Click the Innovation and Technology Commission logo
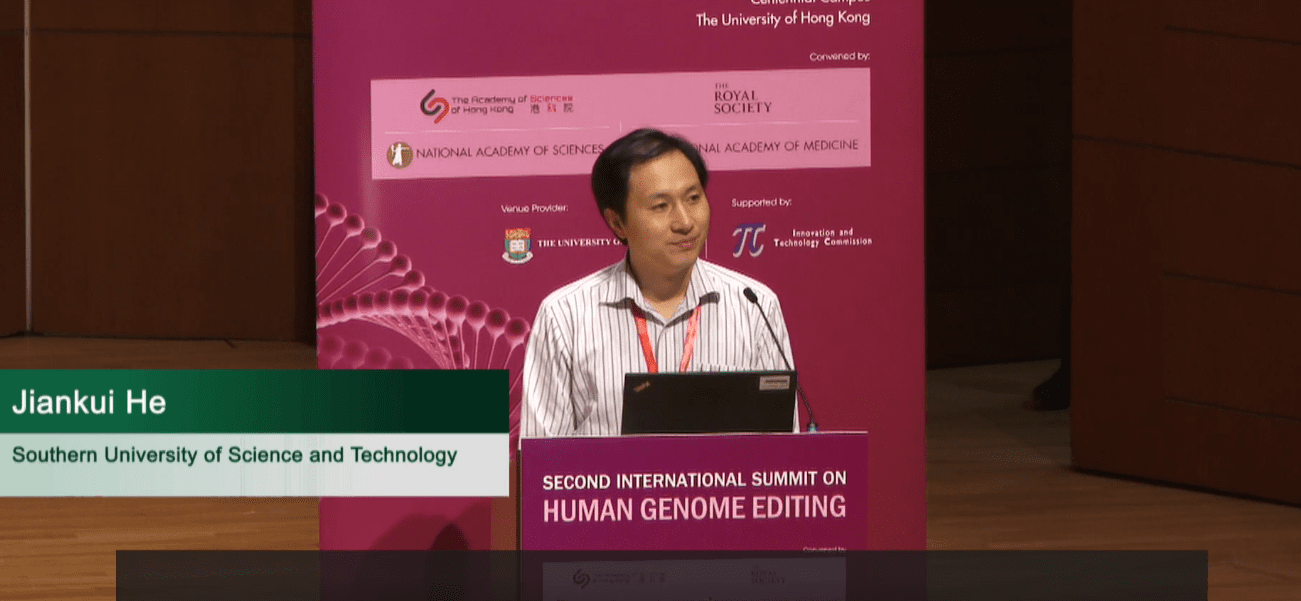1301x601 pixels. pyautogui.click(x=748, y=240)
